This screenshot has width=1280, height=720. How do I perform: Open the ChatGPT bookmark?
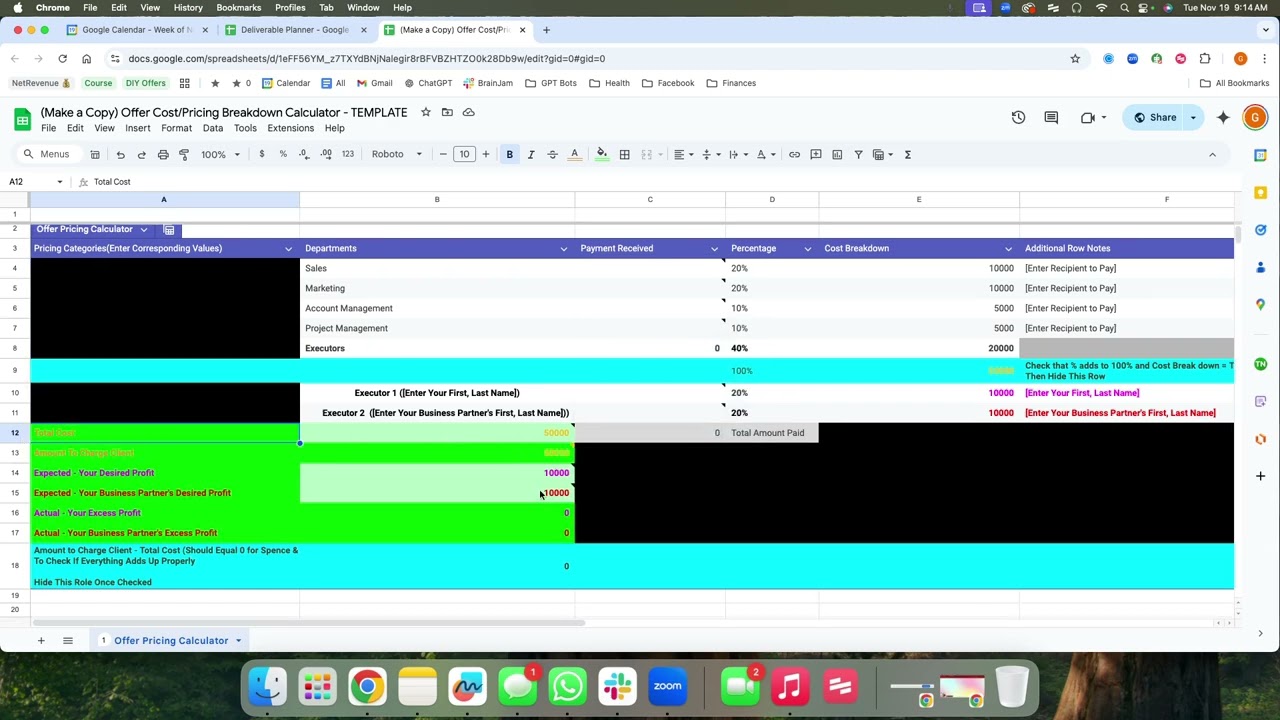tap(428, 83)
